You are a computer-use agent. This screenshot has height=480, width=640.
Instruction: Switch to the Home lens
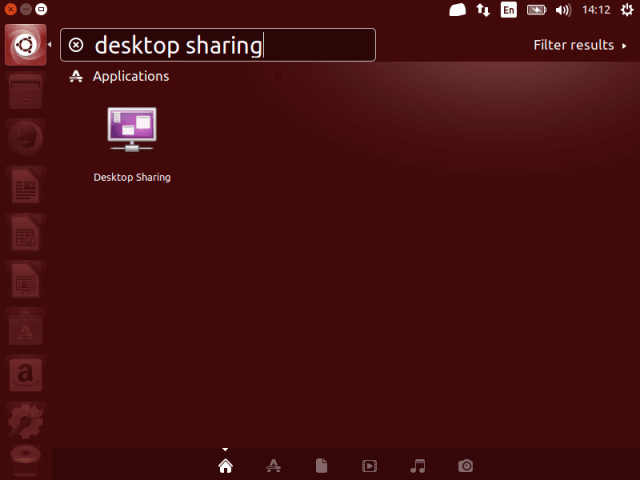tap(225, 465)
